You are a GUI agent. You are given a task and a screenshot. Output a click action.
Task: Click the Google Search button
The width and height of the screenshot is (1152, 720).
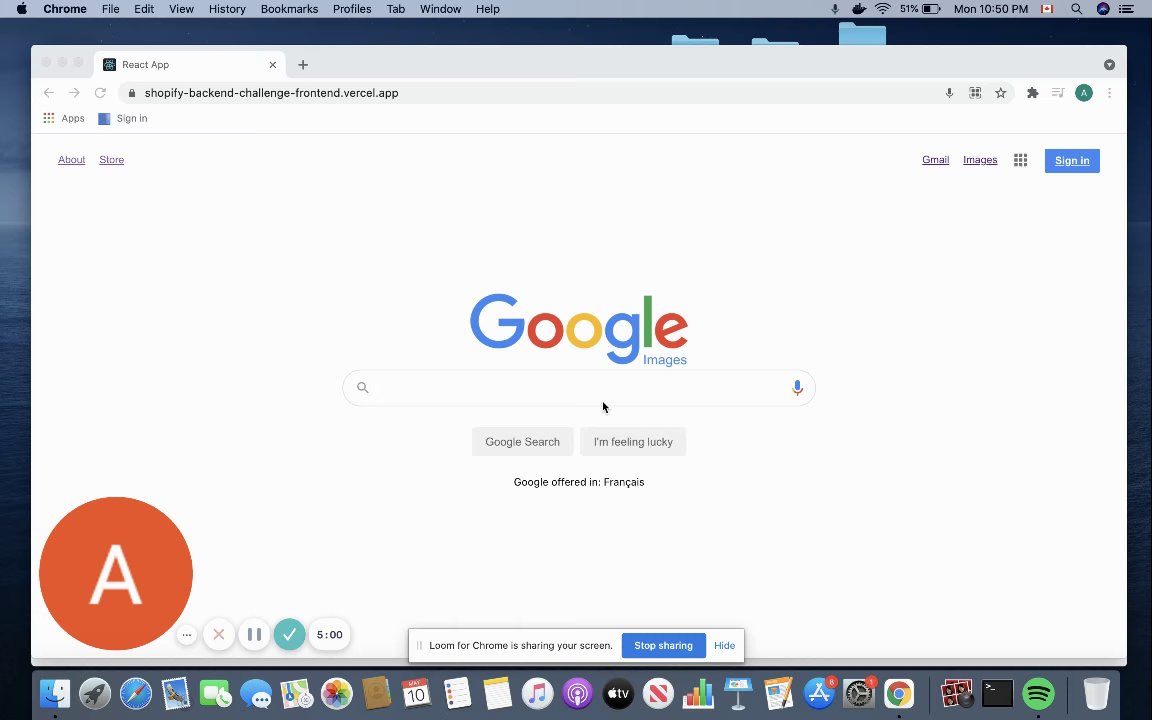(522, 442)
